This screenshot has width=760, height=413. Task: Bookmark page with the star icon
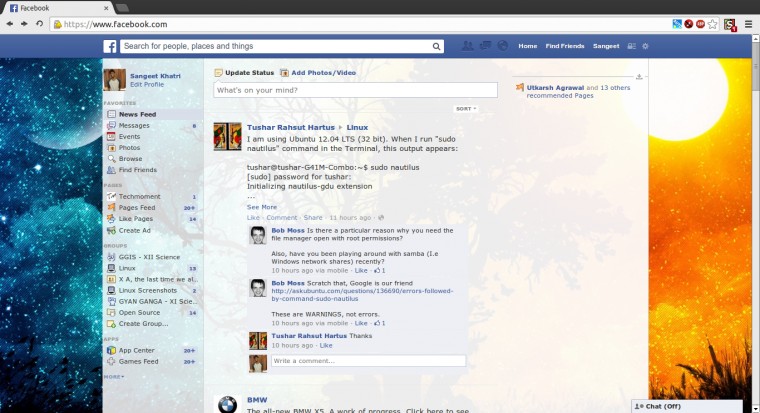(712, 24)
